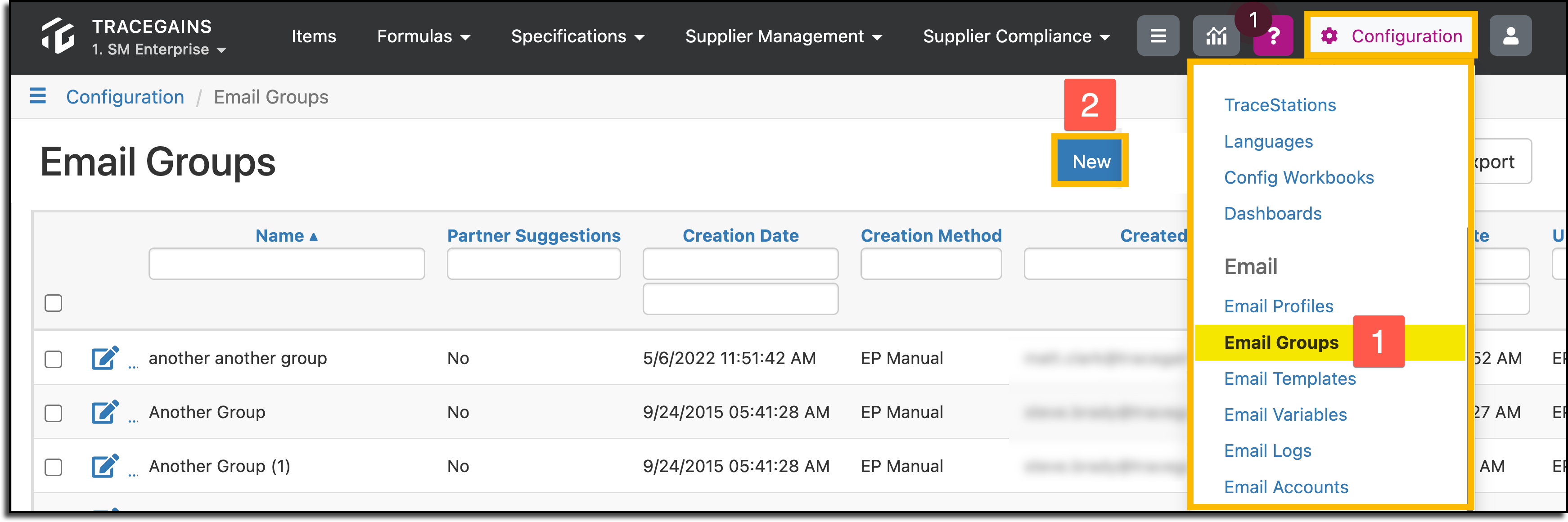Edit the 'Another Group (1)' row

[105, 466]
